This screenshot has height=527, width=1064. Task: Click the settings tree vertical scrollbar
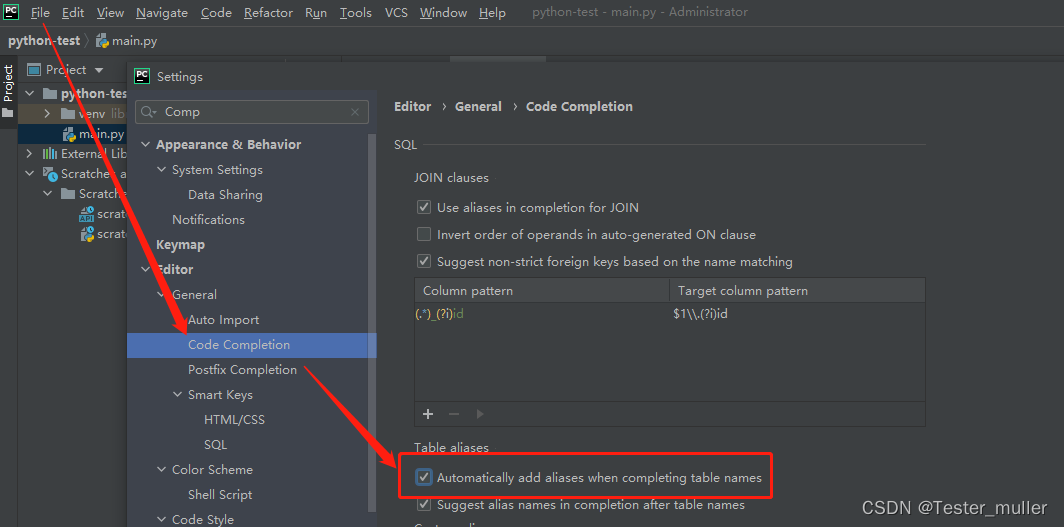point(371,322)
